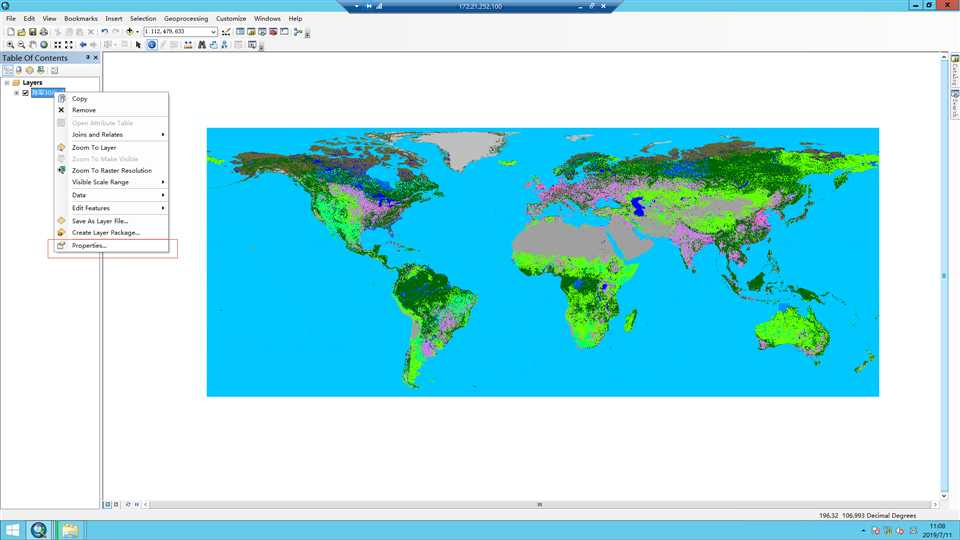Select the Zoom Out magnifier tool
The width and height of the screenshot is (960, 540).
pos(21,45)
